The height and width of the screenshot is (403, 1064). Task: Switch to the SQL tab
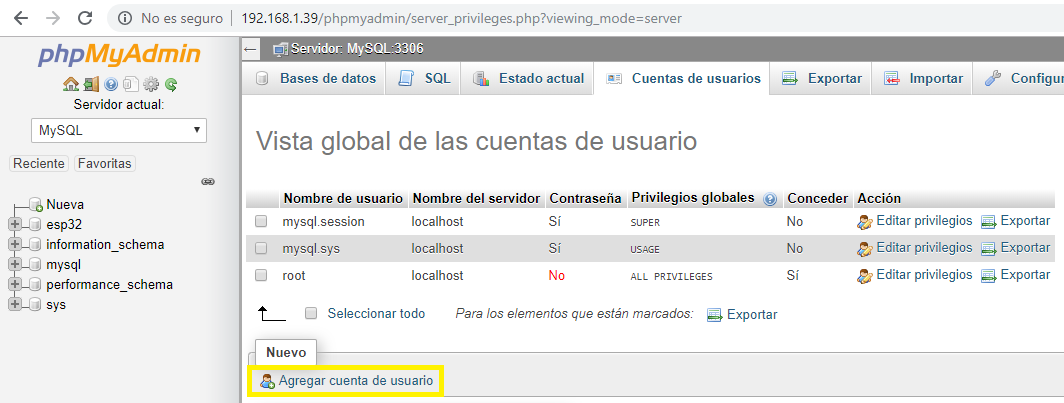pyautogui.click(x=423, y=79)
